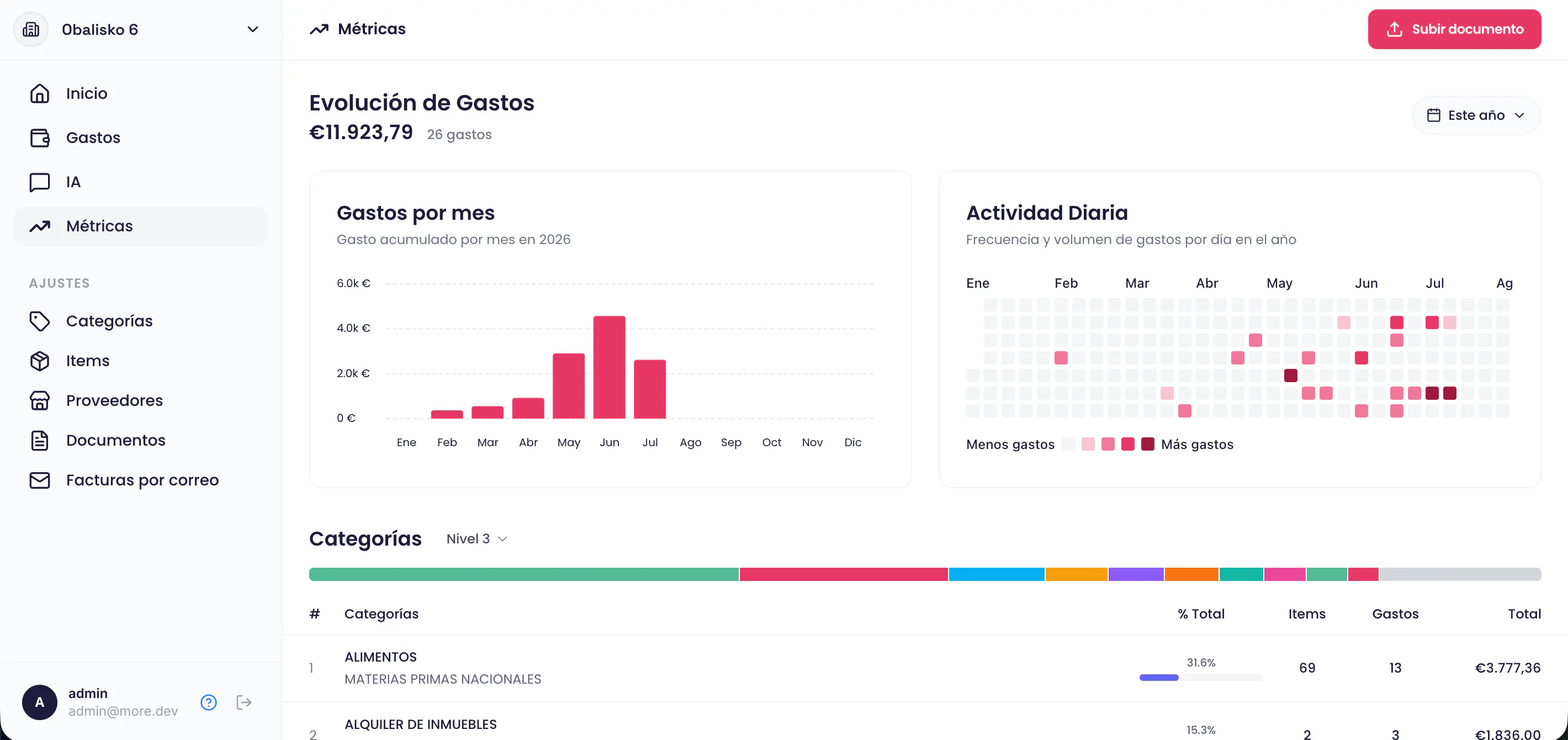1568x740 pixels.
Task: Open the Este año period dropdown
Action: coord(1476,115)
